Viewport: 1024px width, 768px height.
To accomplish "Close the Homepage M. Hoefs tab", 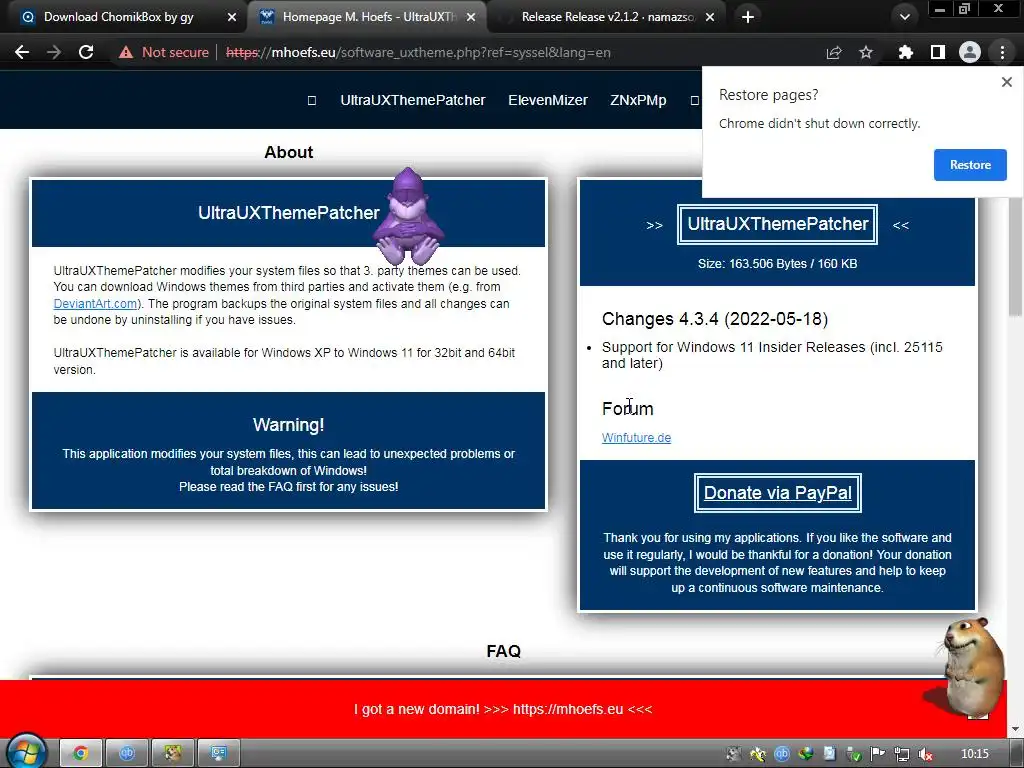I will pos(471,17).
